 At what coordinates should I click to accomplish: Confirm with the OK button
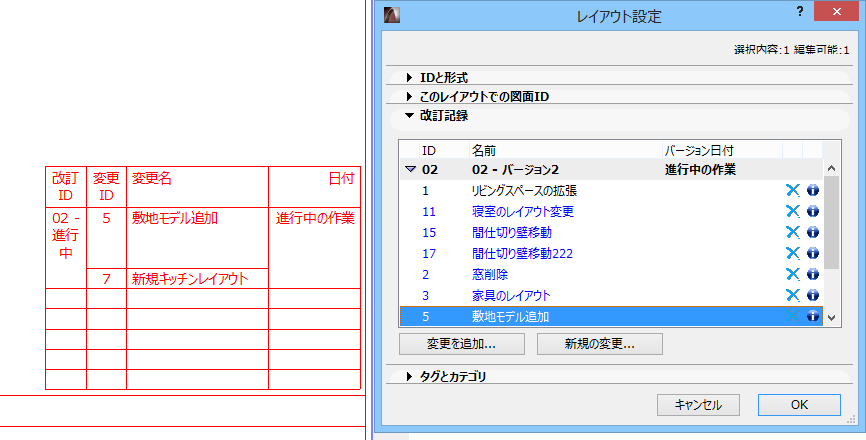pyautogui.click(x=799, y=405)
